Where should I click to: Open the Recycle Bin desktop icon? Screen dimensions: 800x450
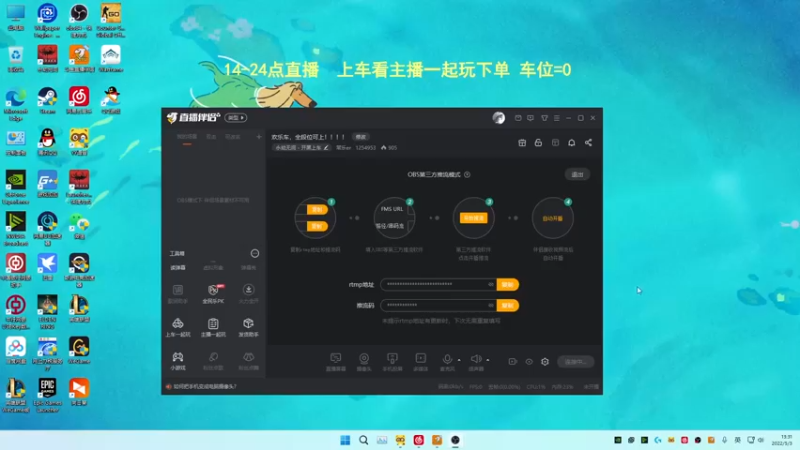(15, 59)
